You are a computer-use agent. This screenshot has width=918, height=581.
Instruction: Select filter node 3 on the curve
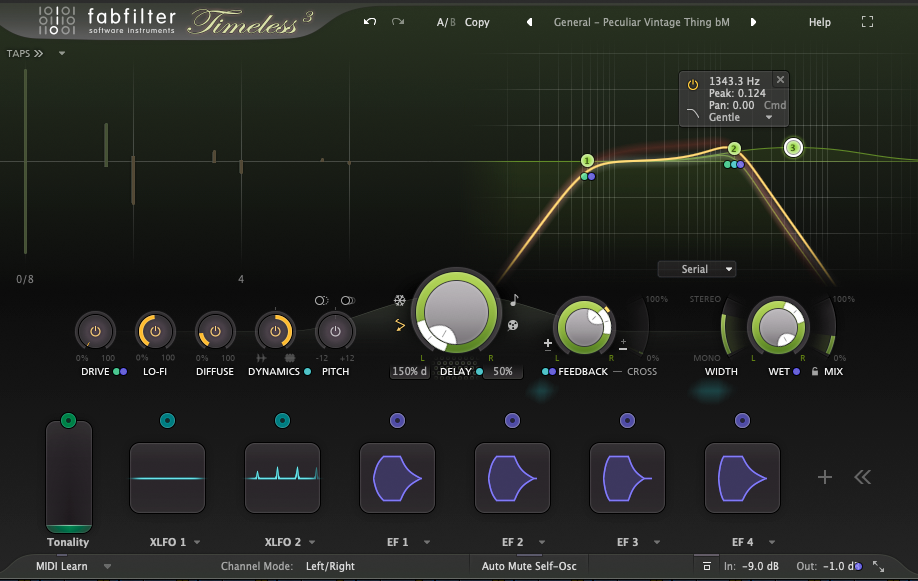coord(793,148)
